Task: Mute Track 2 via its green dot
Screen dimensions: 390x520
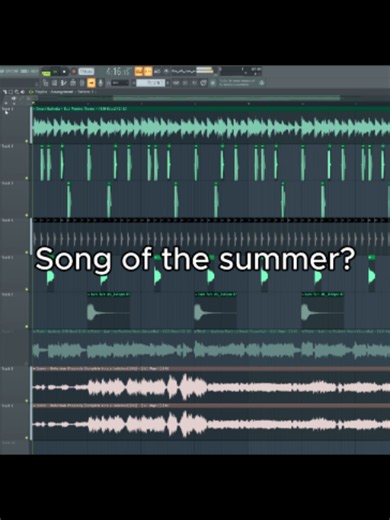Action: click(x=27, y=178)
